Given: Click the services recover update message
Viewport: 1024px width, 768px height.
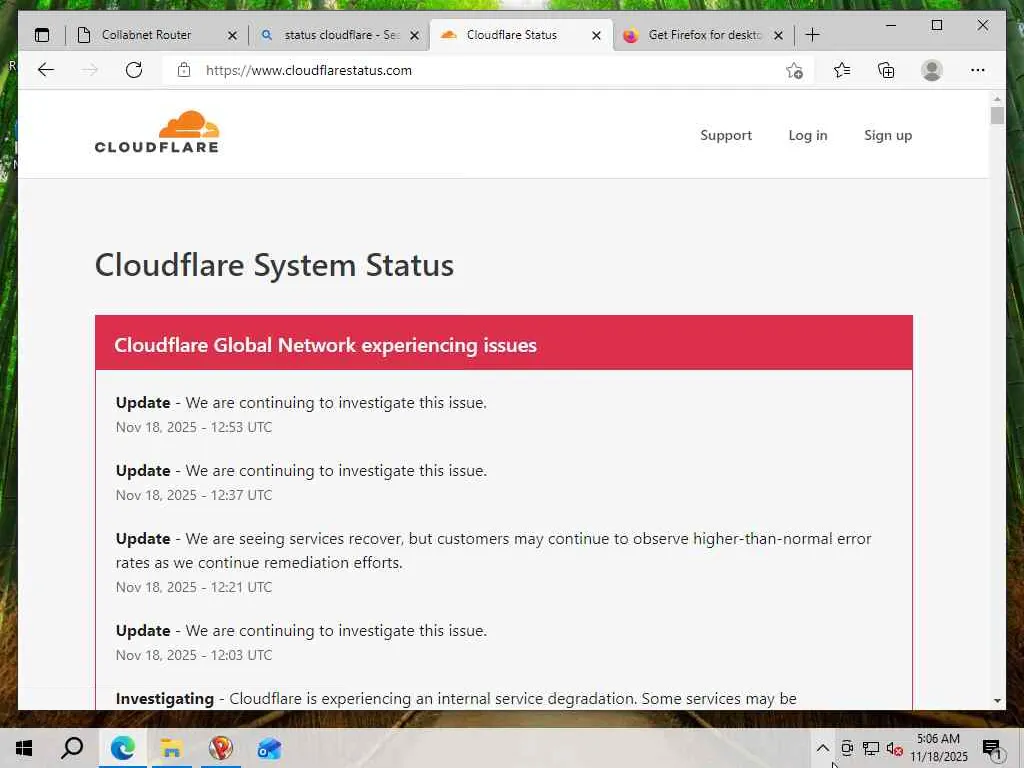Looking at the screenshot, I should pos(494,551).
